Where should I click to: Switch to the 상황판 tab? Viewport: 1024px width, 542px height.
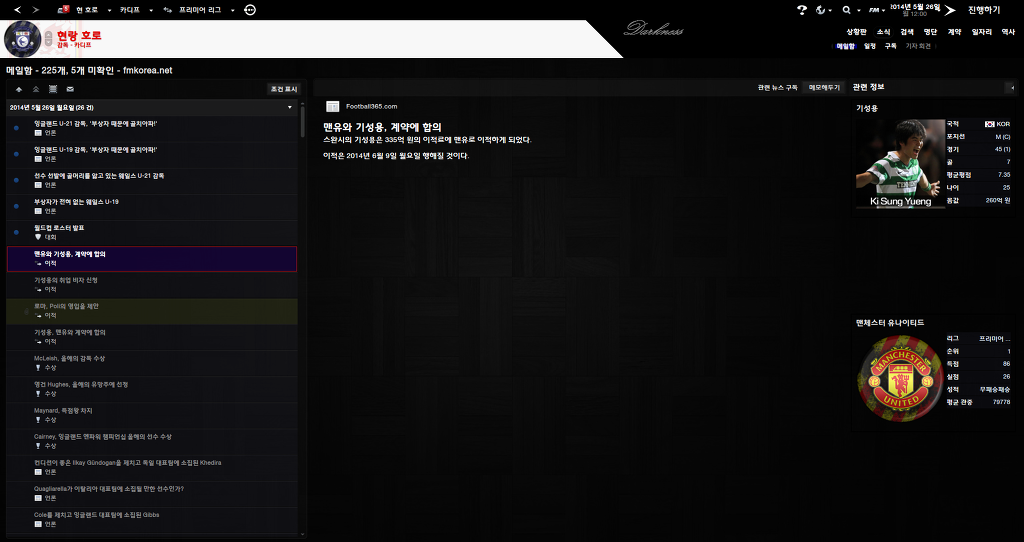(856, 31)
